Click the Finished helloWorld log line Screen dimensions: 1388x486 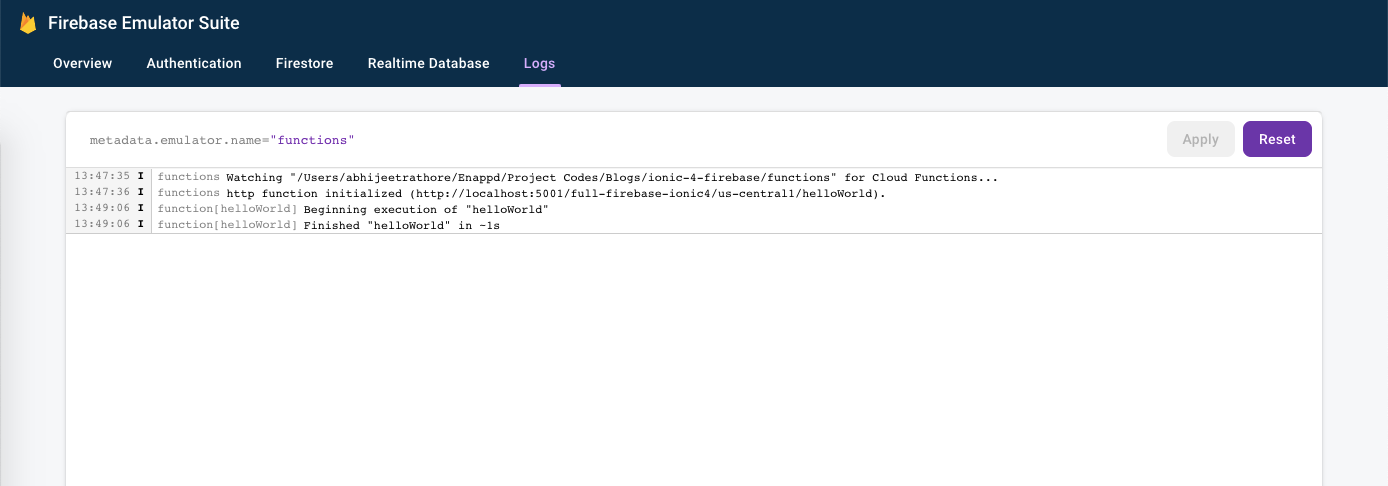click(x=694, y=225)
